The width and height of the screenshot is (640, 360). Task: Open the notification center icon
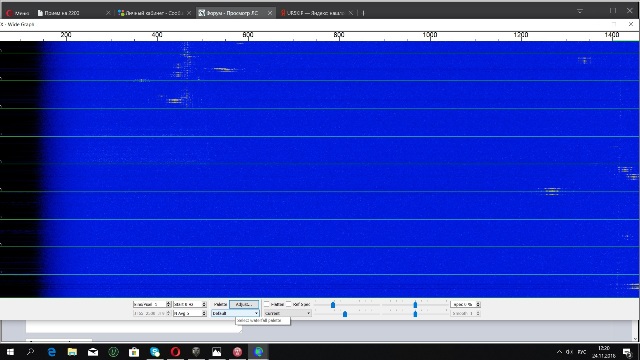627,352
